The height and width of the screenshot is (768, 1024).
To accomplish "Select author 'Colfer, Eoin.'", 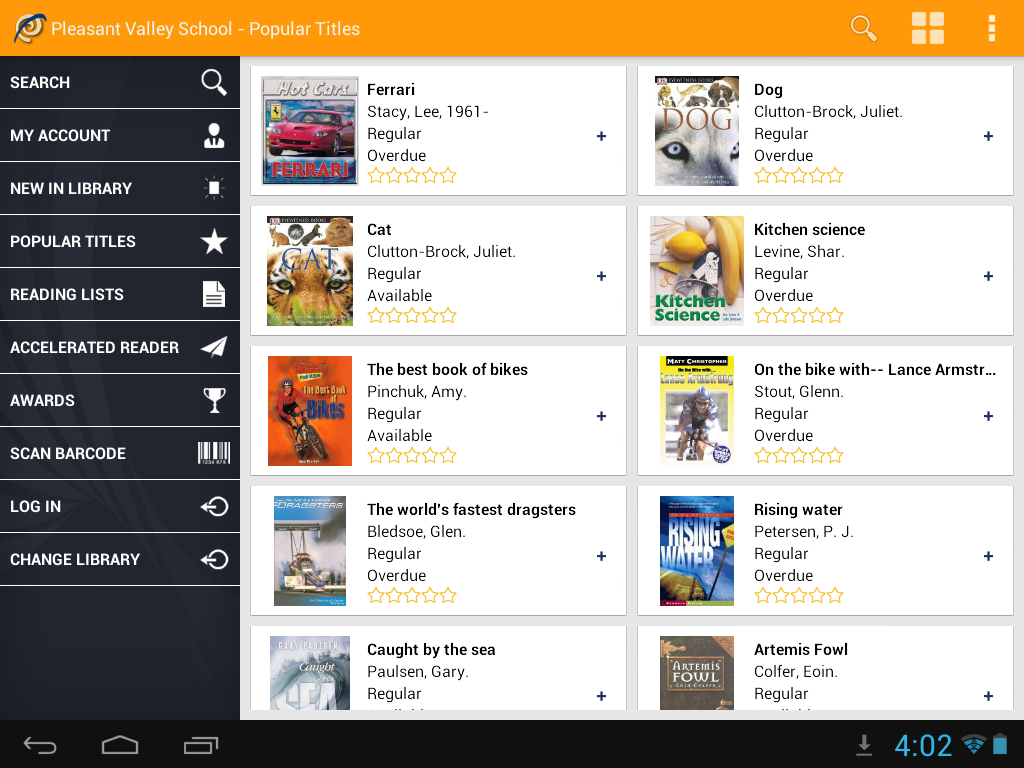I will [795, 672].
